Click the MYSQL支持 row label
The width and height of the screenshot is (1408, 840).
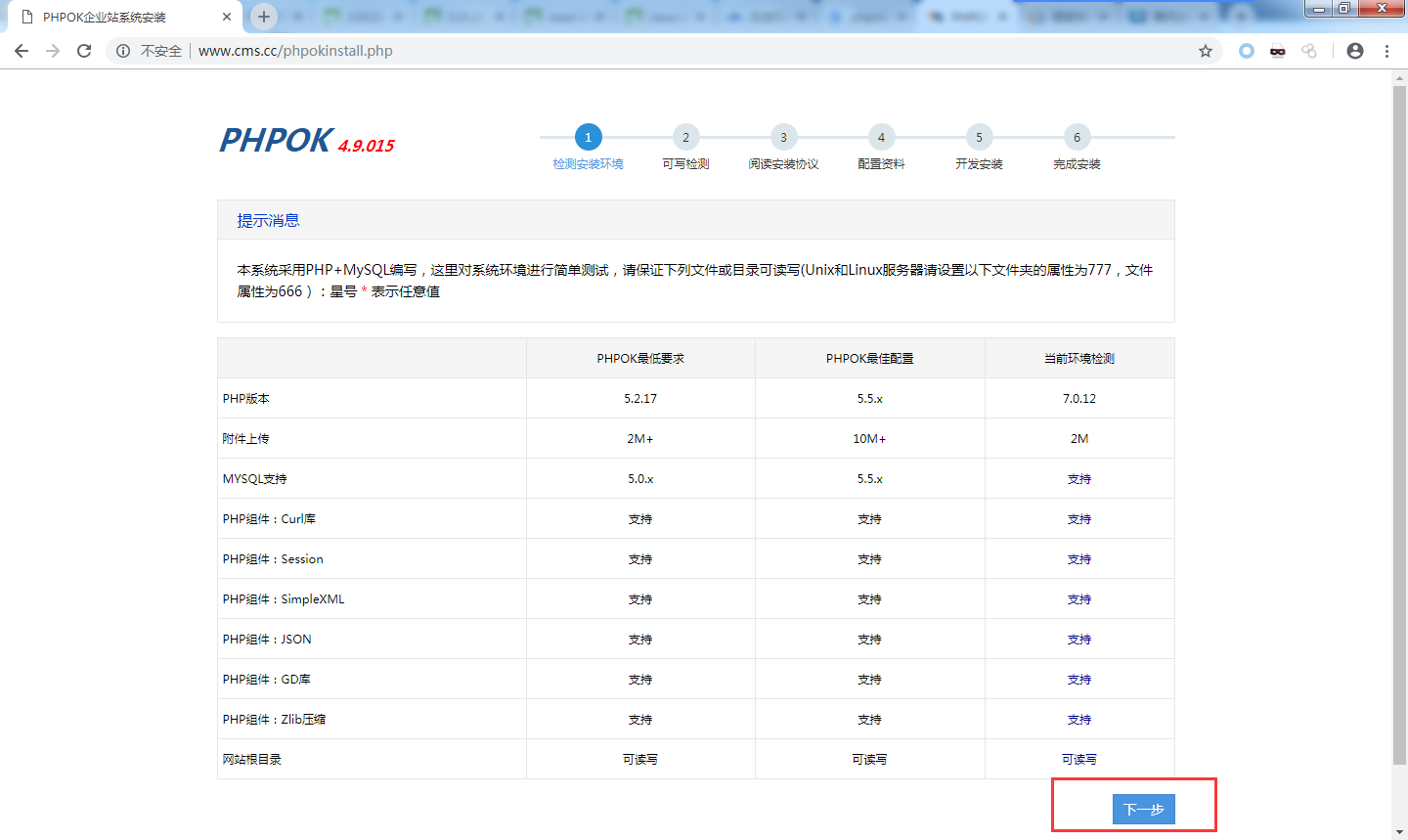click(x=254, y=479)
